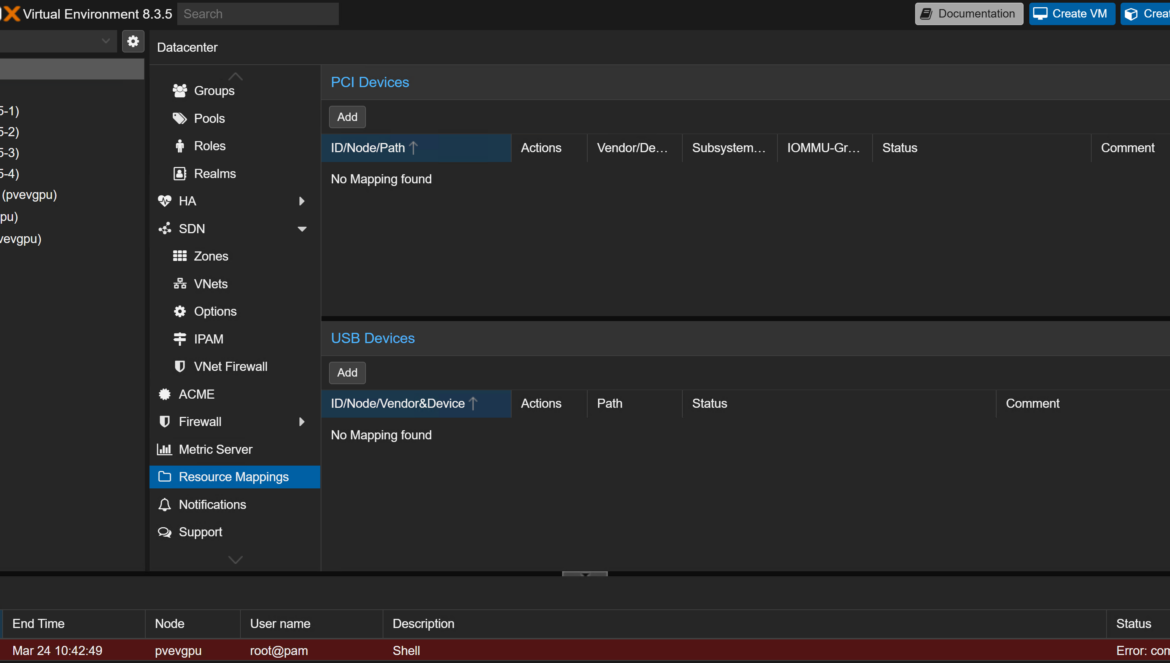The image size is (1170, 663).
Task: Focus the Search input field
Action: [x=258, y=14]
